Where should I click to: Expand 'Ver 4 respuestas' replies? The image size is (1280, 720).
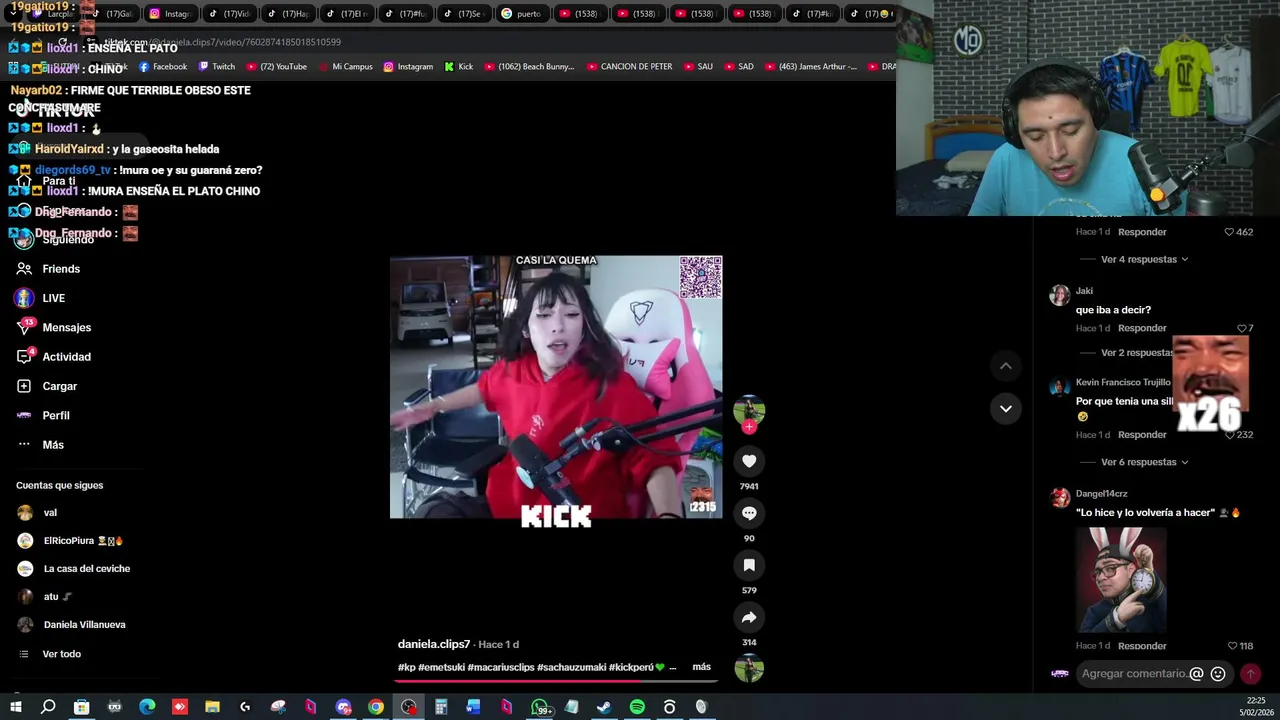tap(1144, 259)
